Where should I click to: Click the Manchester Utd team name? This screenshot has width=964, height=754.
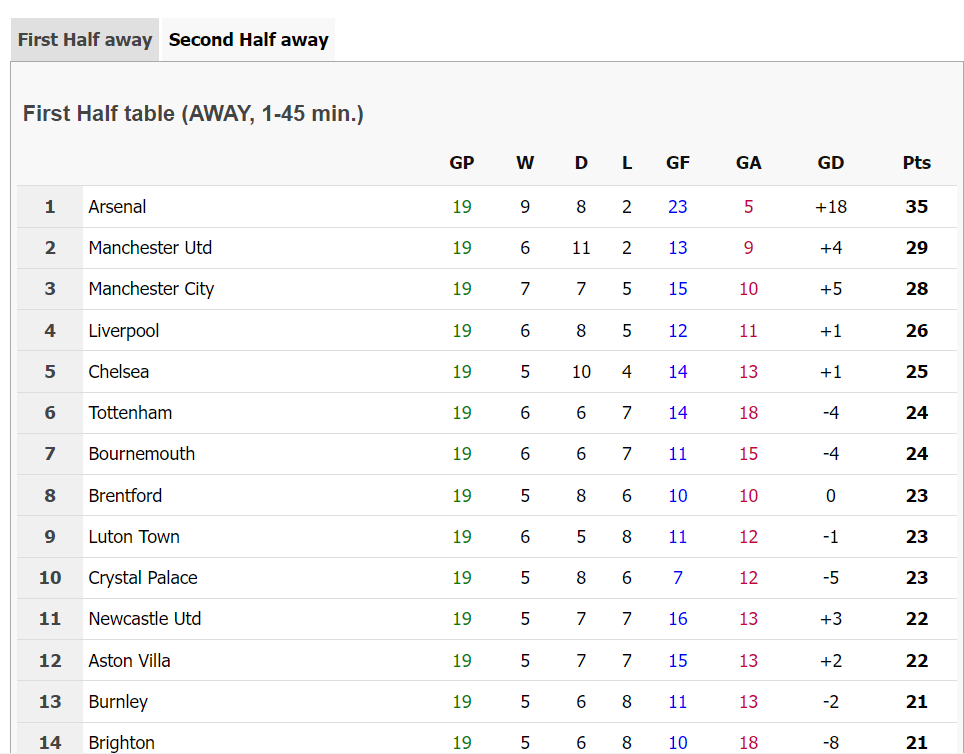click(150, 248)
